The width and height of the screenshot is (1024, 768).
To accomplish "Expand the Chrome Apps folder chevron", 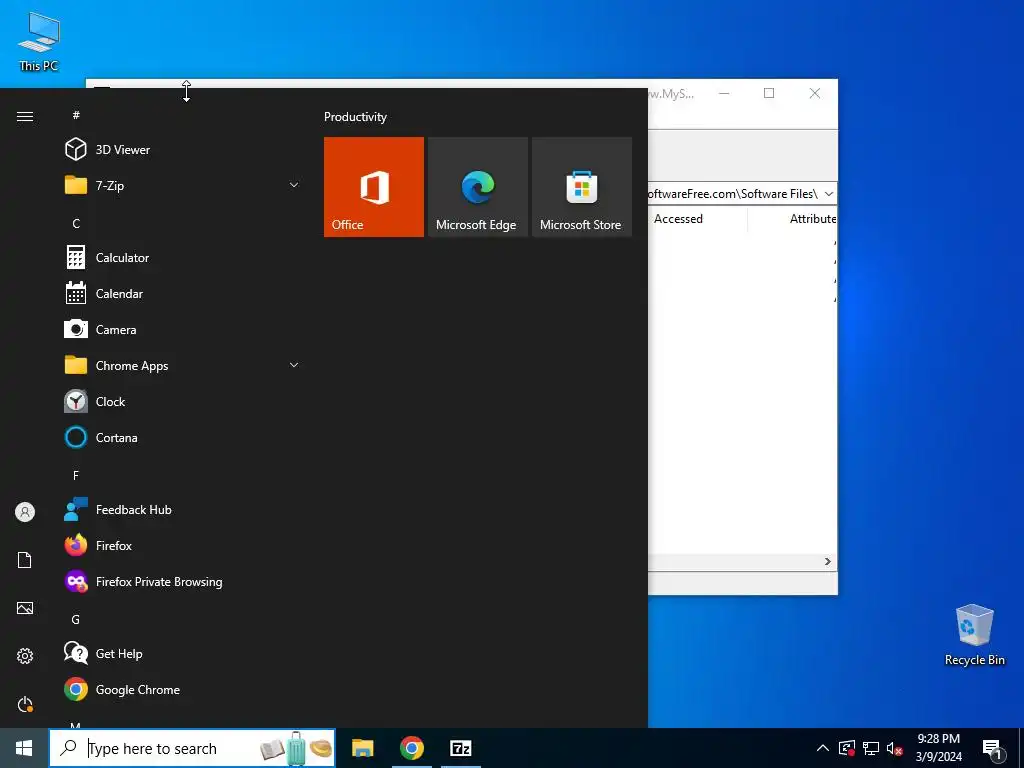I will pos(294,366).
